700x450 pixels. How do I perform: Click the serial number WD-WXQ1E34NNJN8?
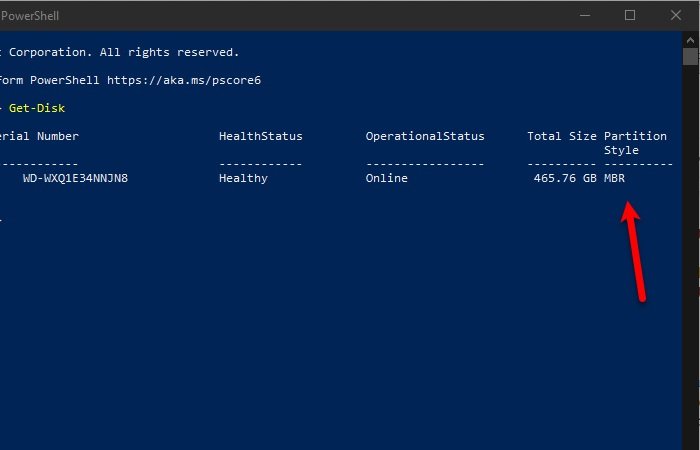point(75,178)
